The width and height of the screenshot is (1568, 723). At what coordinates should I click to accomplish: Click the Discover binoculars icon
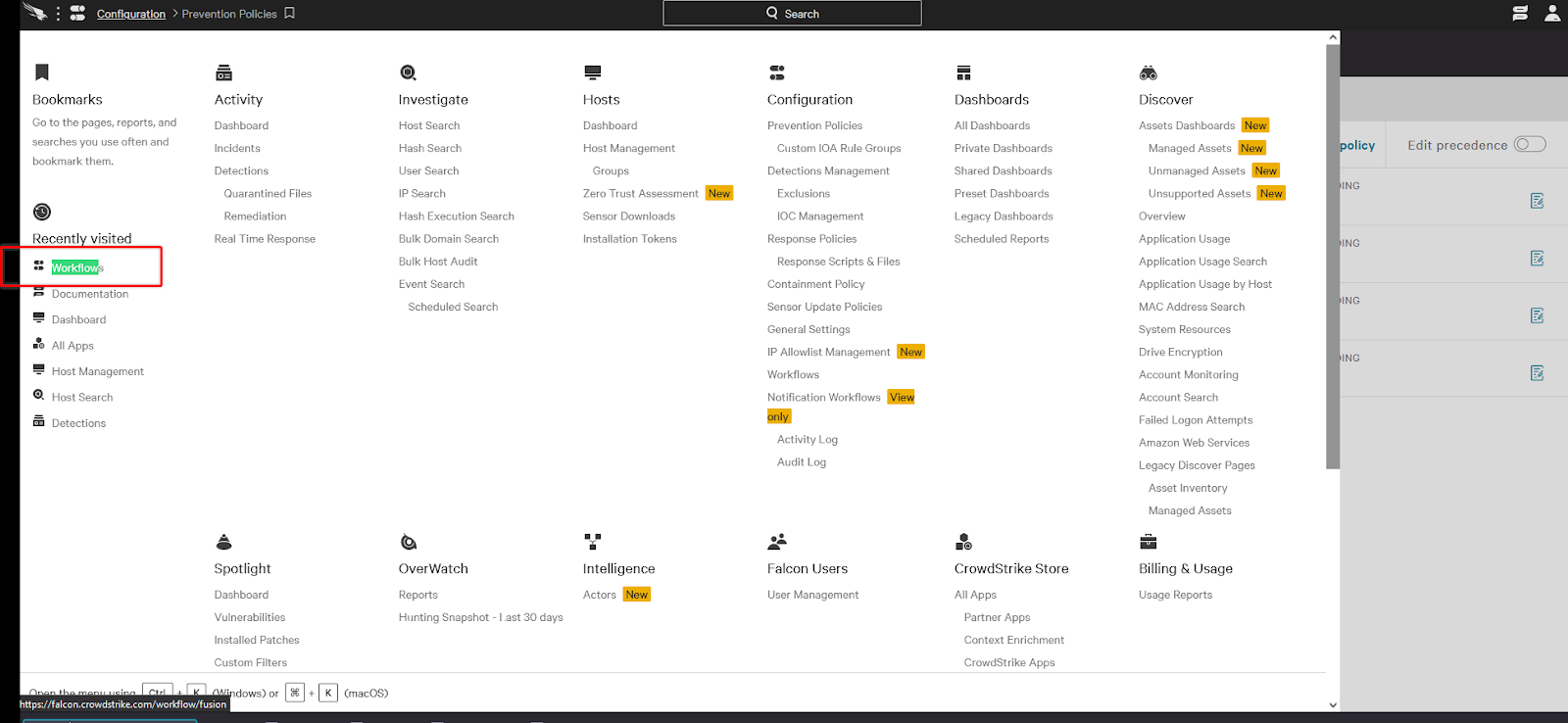[1149, 72]
